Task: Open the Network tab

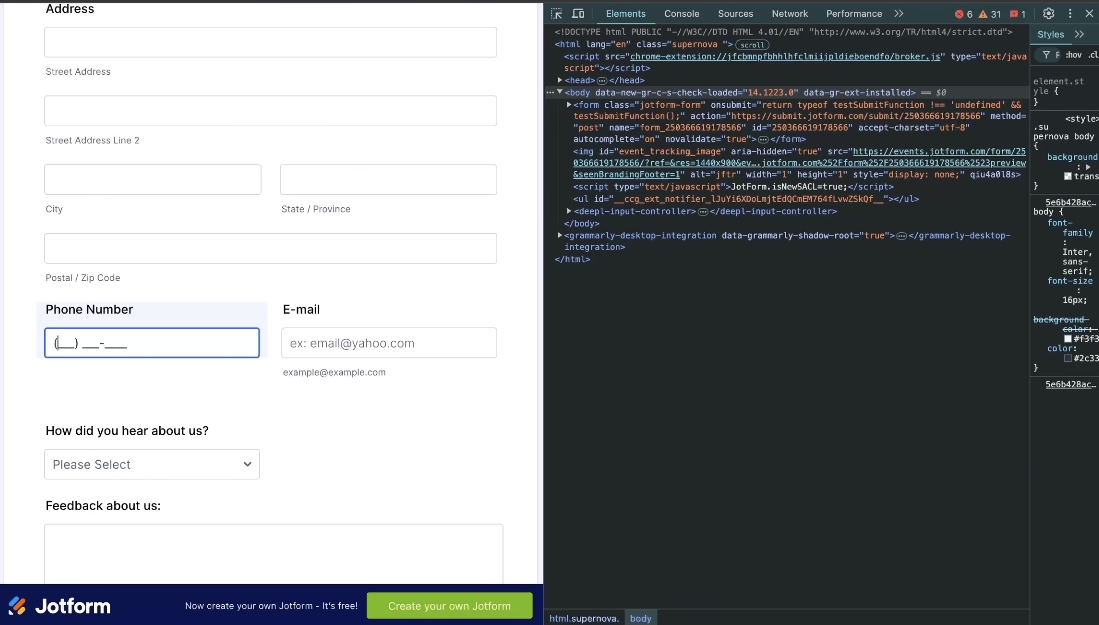Action: coord(790,13)
